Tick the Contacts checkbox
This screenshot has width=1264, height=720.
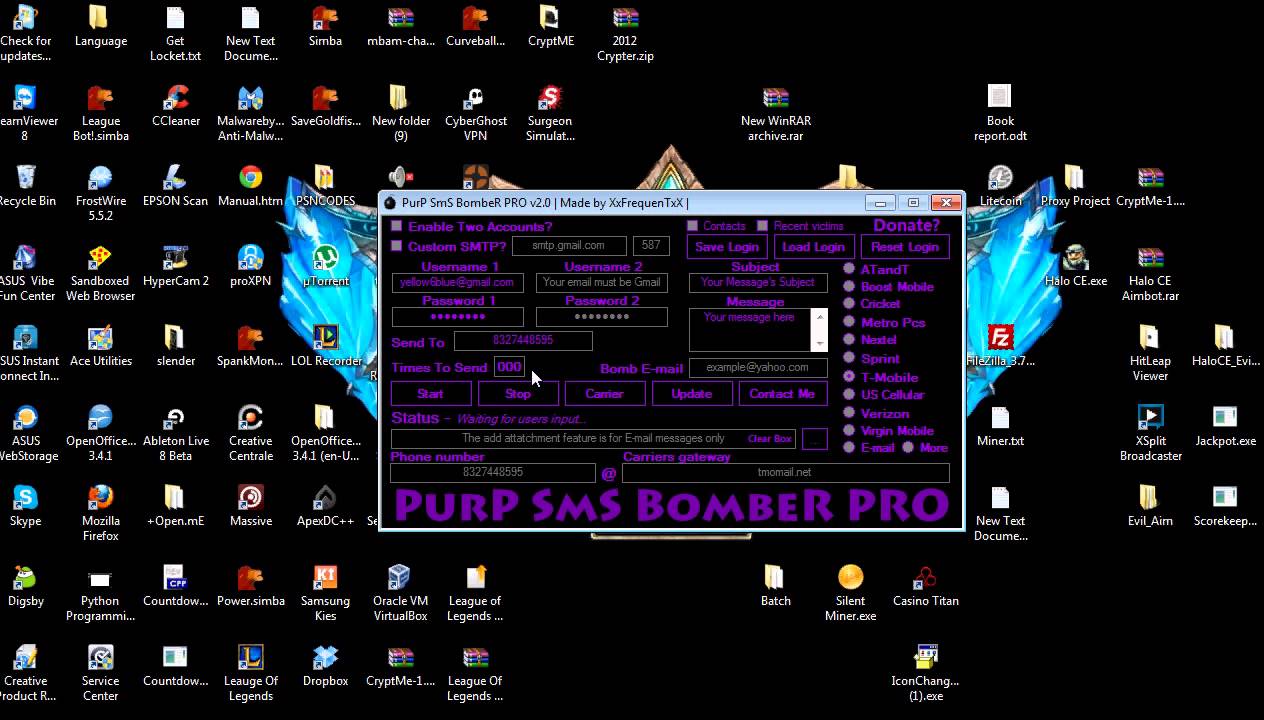[x=692, y=226]
